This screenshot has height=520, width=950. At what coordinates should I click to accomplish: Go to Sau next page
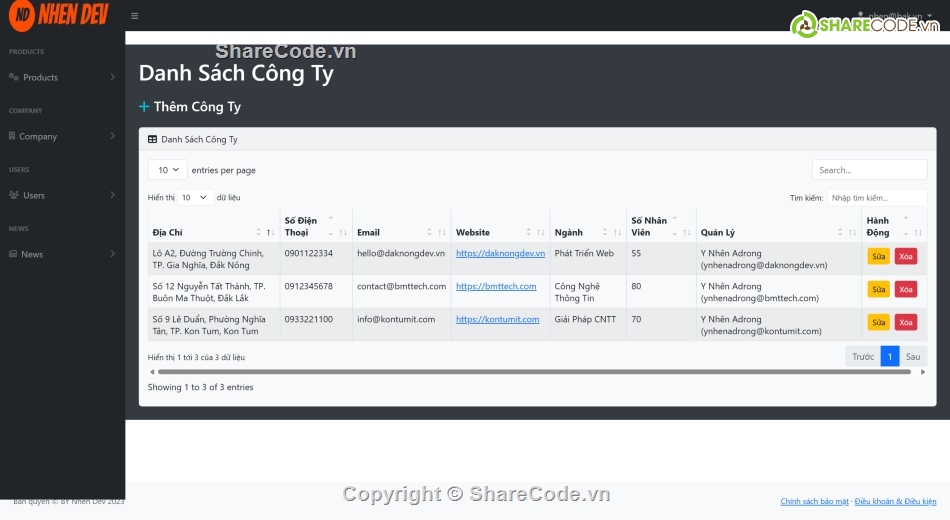pyautogui.click(x=913, y=356)
